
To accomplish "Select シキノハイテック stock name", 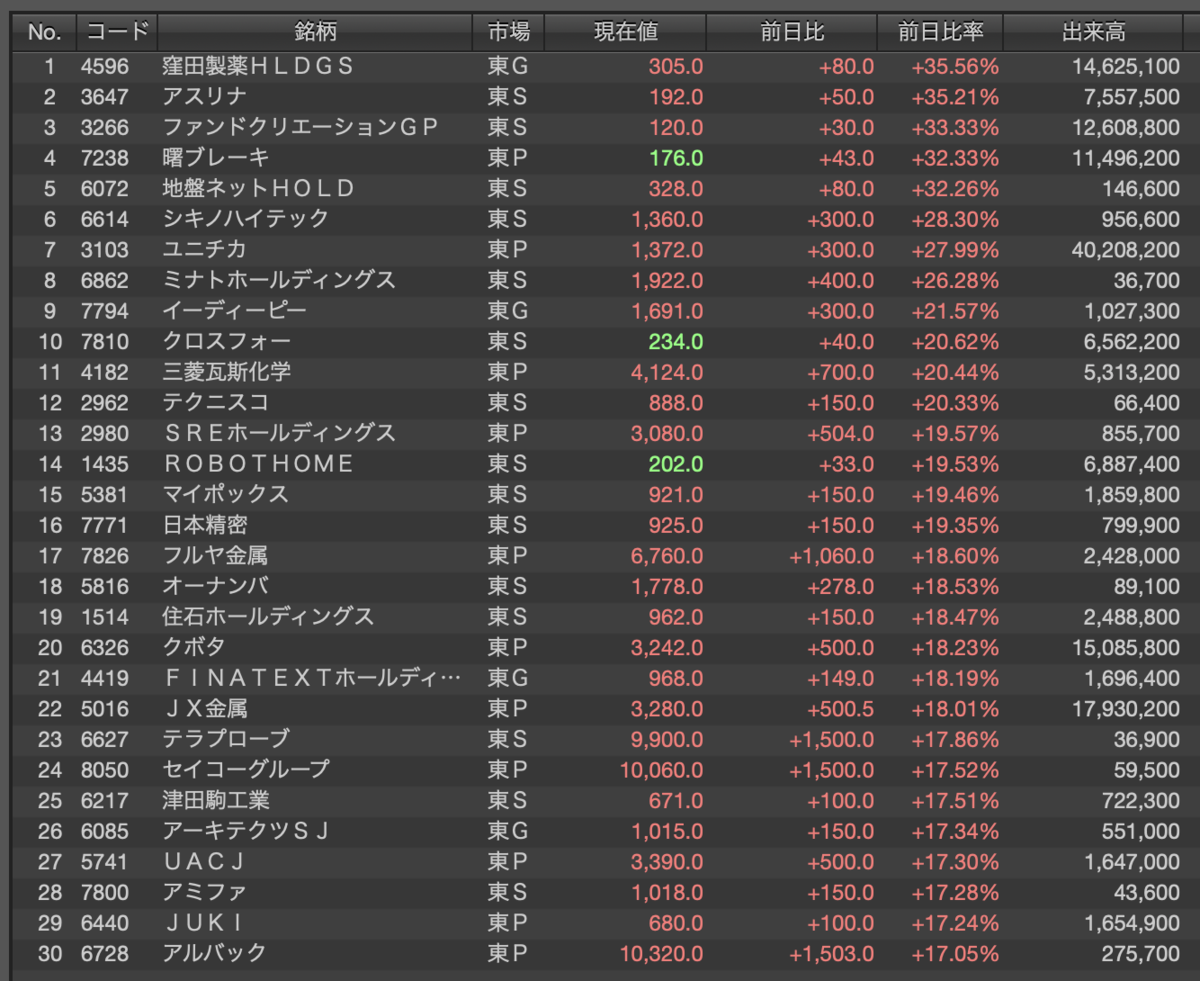I will click(x=246, y=219).
